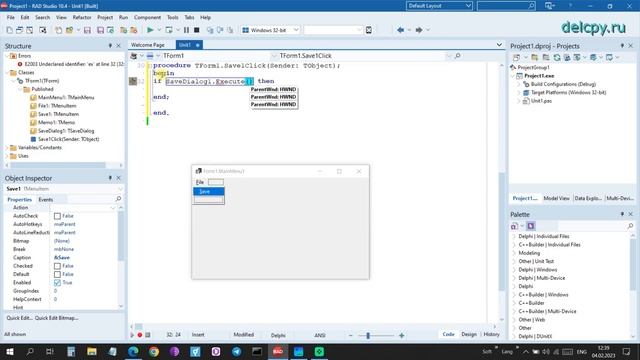Open the Model View tab
640x360 pixels.
(556, 198)
